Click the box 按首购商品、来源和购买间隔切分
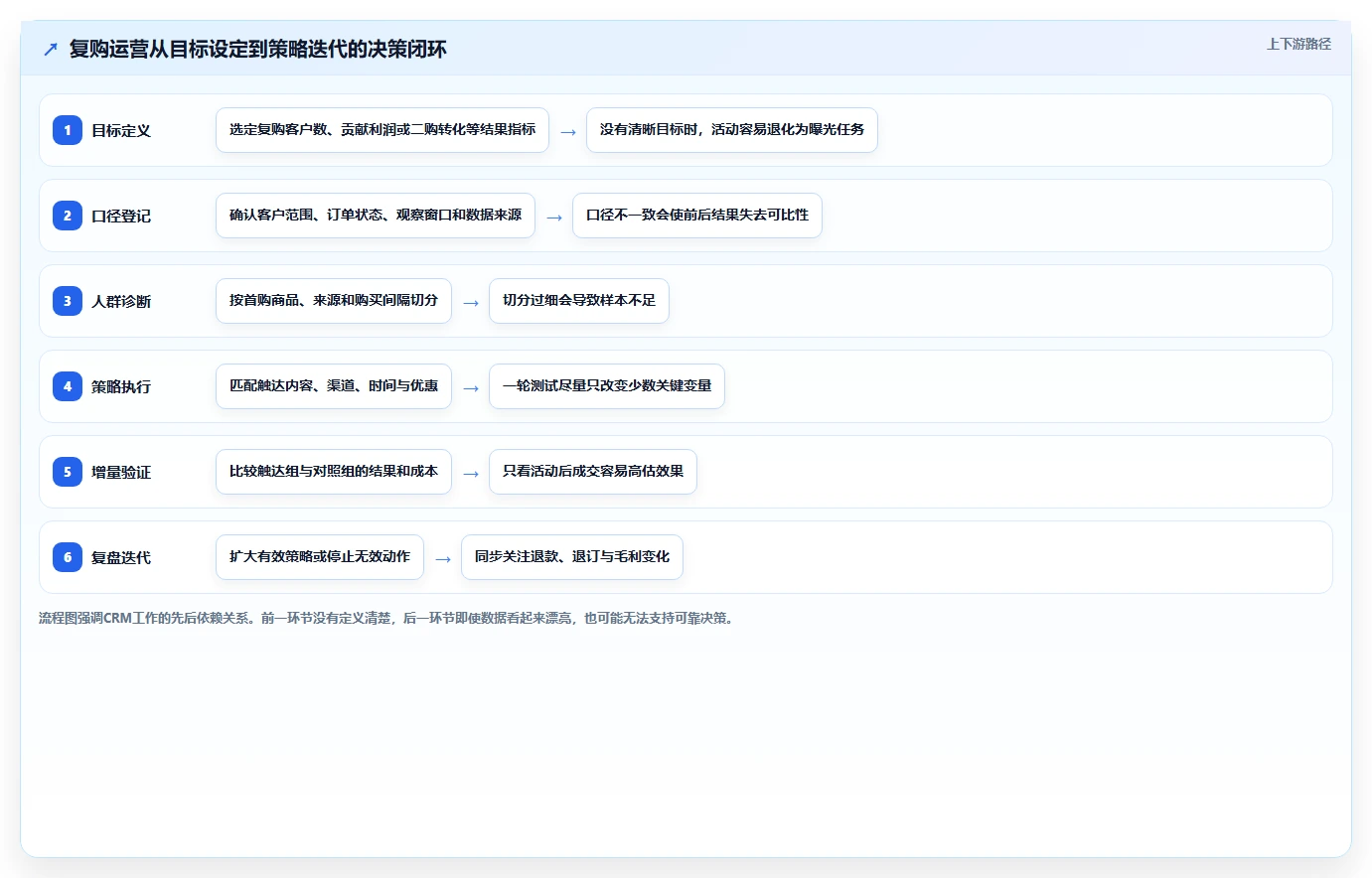The image size is (1372, 878). pyautogui.click(x=334, y=301)
